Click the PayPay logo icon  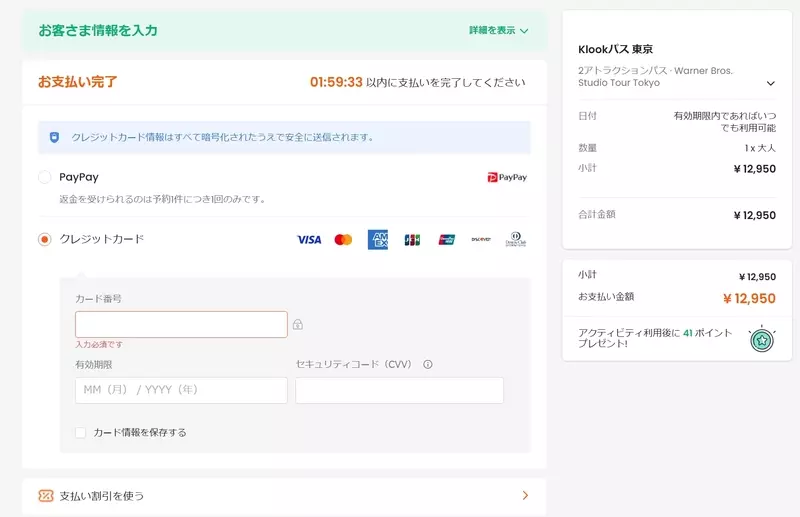tap(507, 177)
